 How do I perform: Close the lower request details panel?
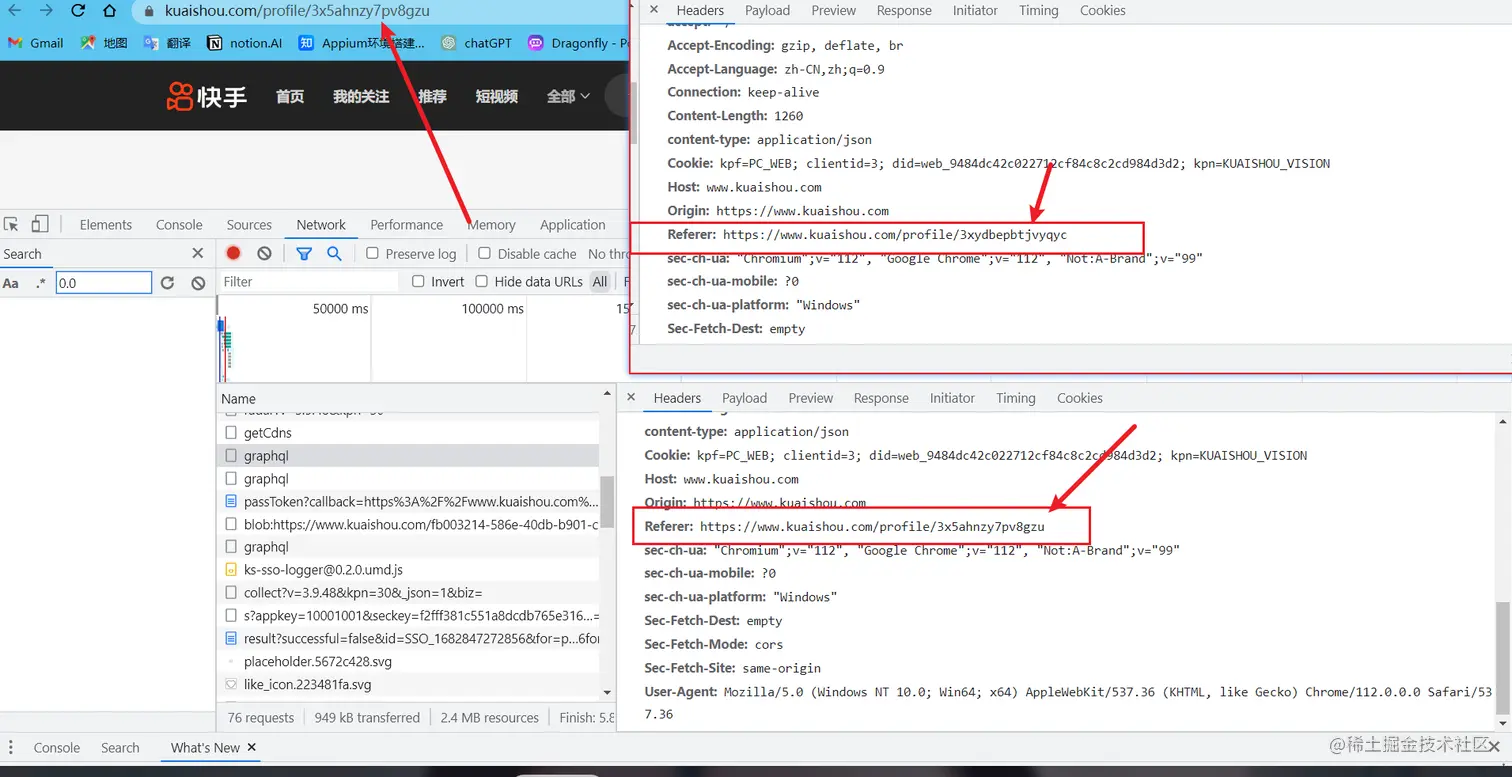[x=630, y=397]
